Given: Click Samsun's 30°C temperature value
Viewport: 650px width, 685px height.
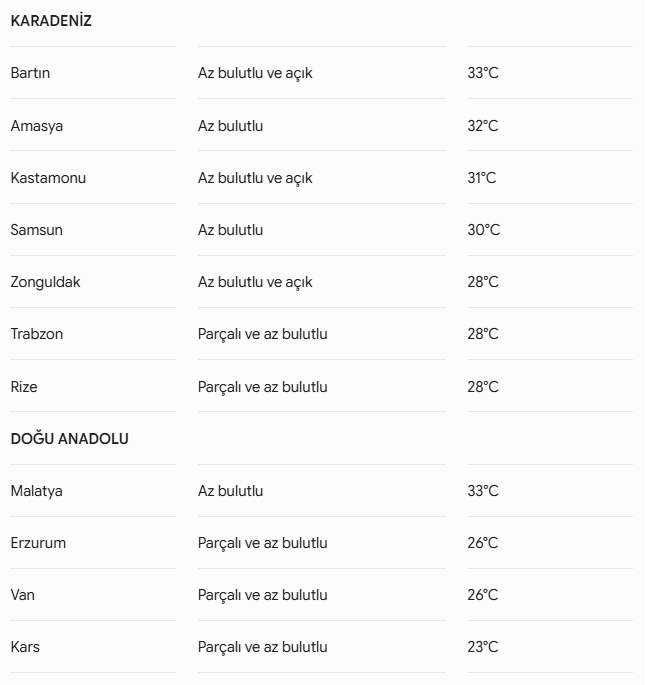Looking at the screenshot, I should coord(484,230).
